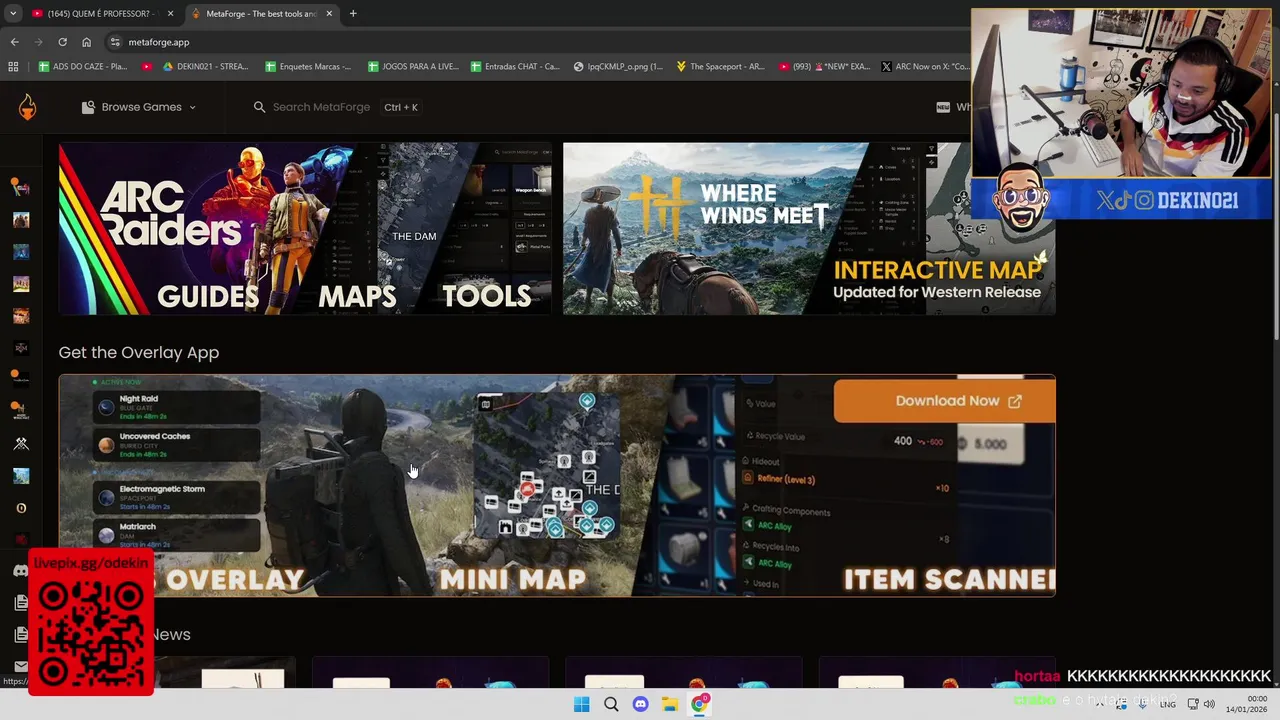Open network icon in system tray
The width and height of the screenshot is (1280, 720).
[1193, 704]
